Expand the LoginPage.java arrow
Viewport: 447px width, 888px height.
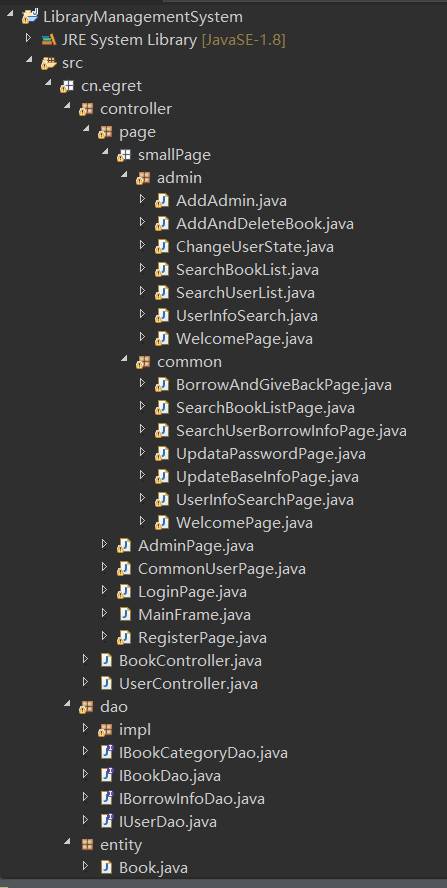pos(105,591)
